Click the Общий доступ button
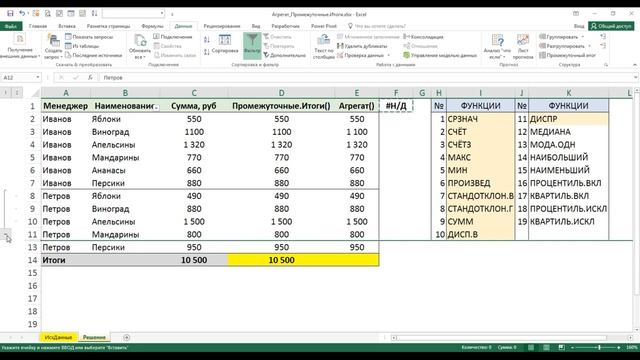This screenshot has height=360, width=640. [x=611, y=26]
